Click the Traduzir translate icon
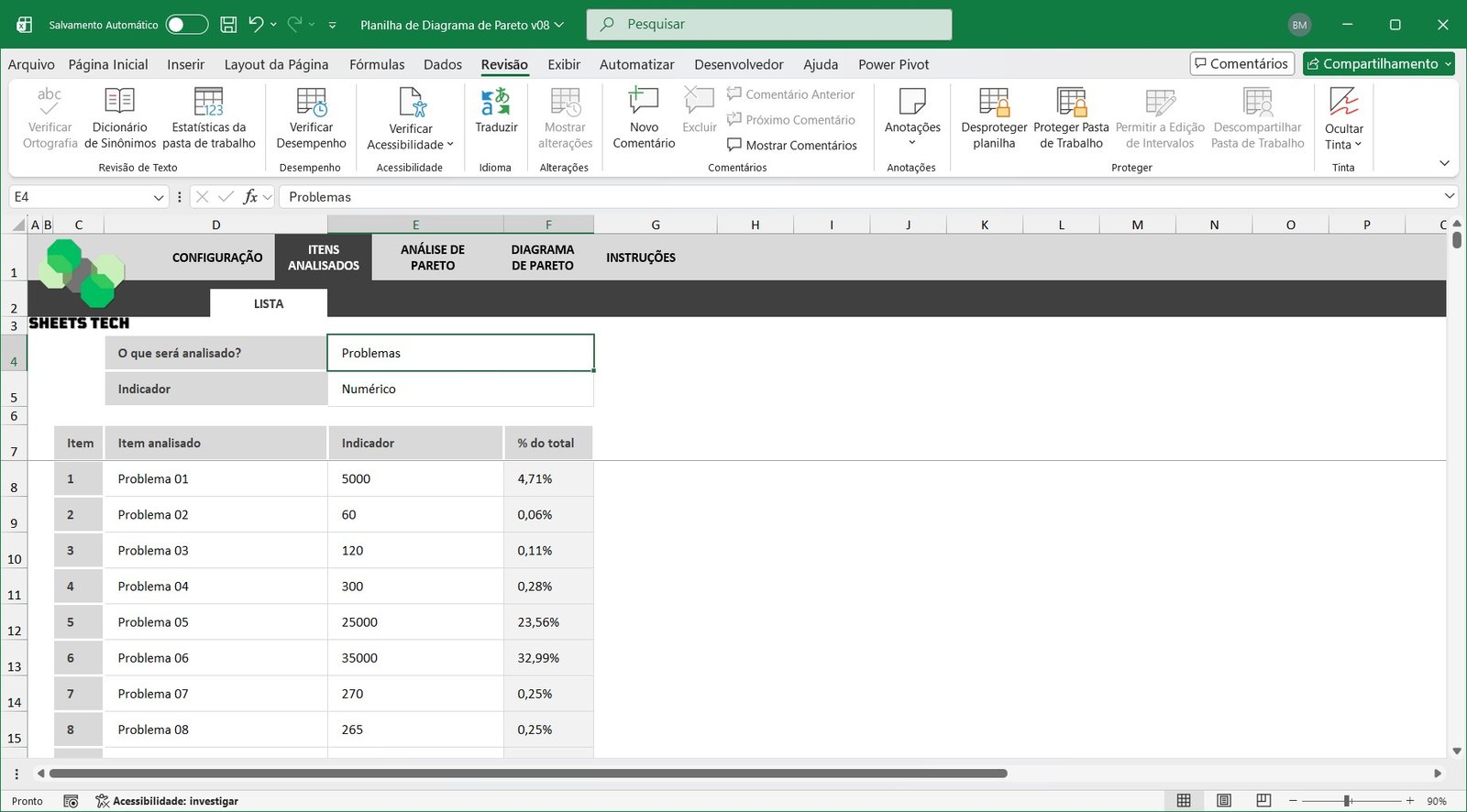The width and height of the screenshot is (1467, 812). tap(496, 102)
